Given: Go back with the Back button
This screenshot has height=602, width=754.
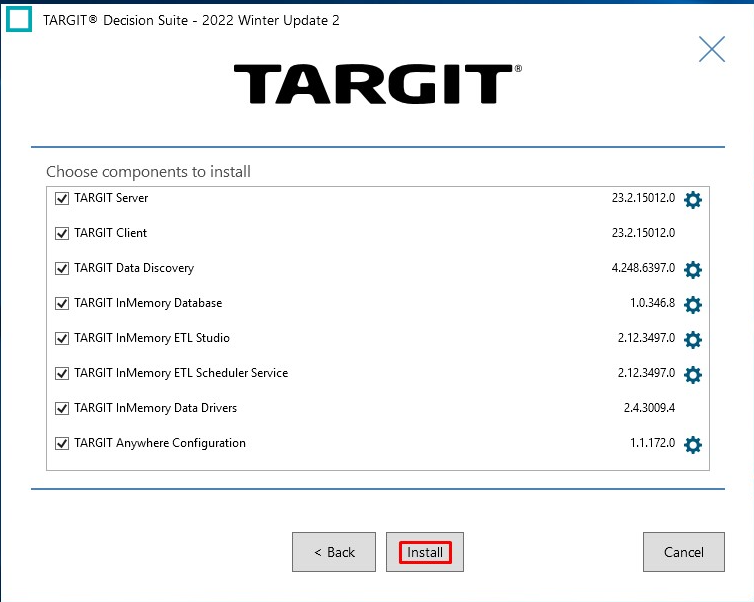Looking at the screenshot, I should pyautogui.click(x=334, y=552).
